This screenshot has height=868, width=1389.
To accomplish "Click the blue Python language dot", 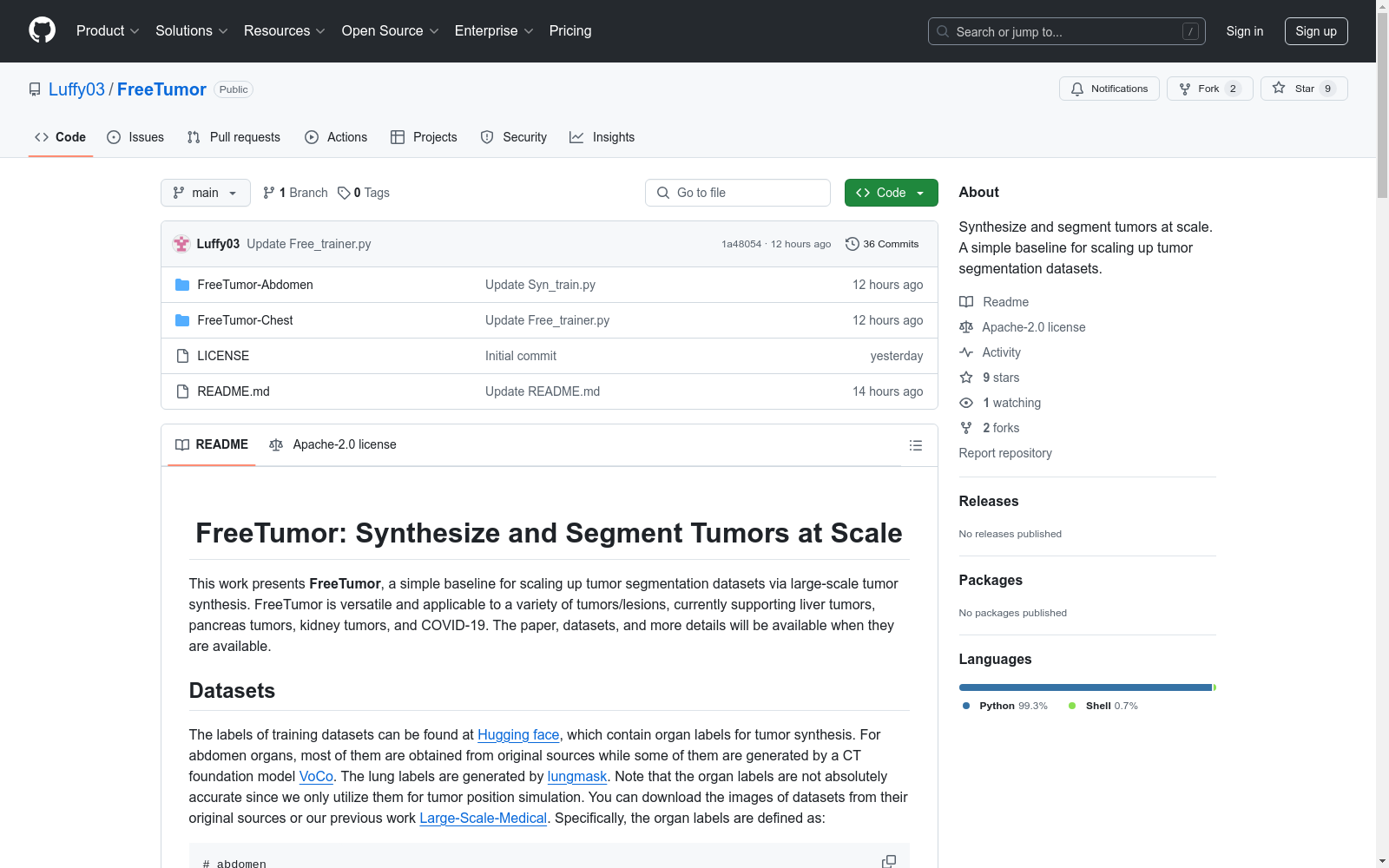I will (966, 706).
